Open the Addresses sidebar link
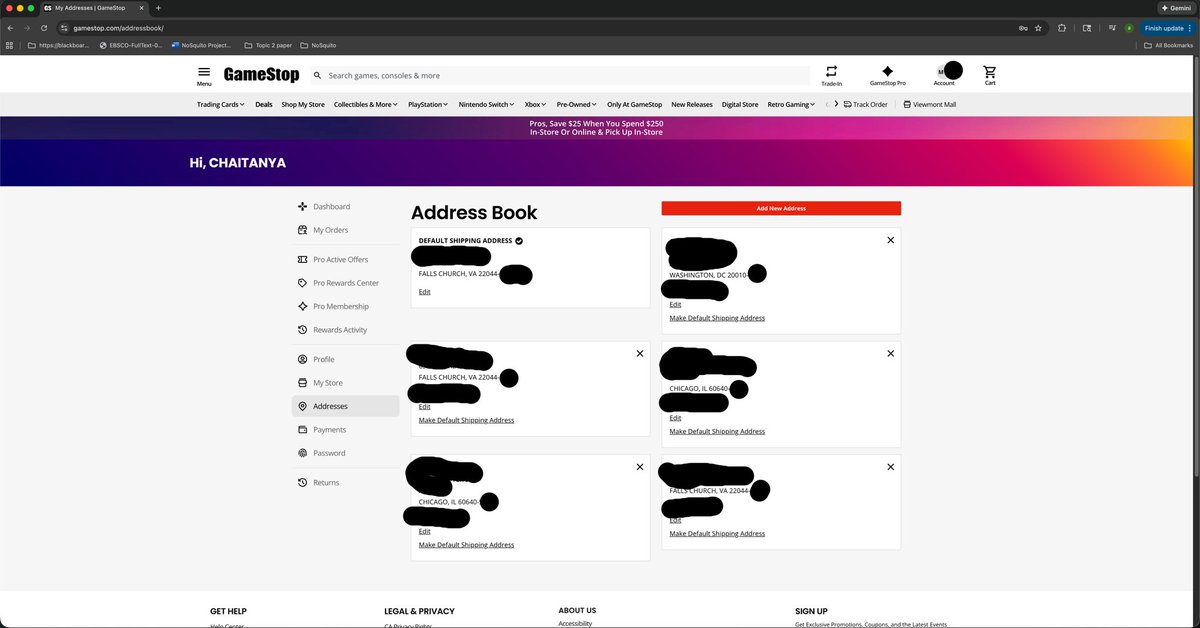This screenshot has height=628, width=1200. (345, 406)
